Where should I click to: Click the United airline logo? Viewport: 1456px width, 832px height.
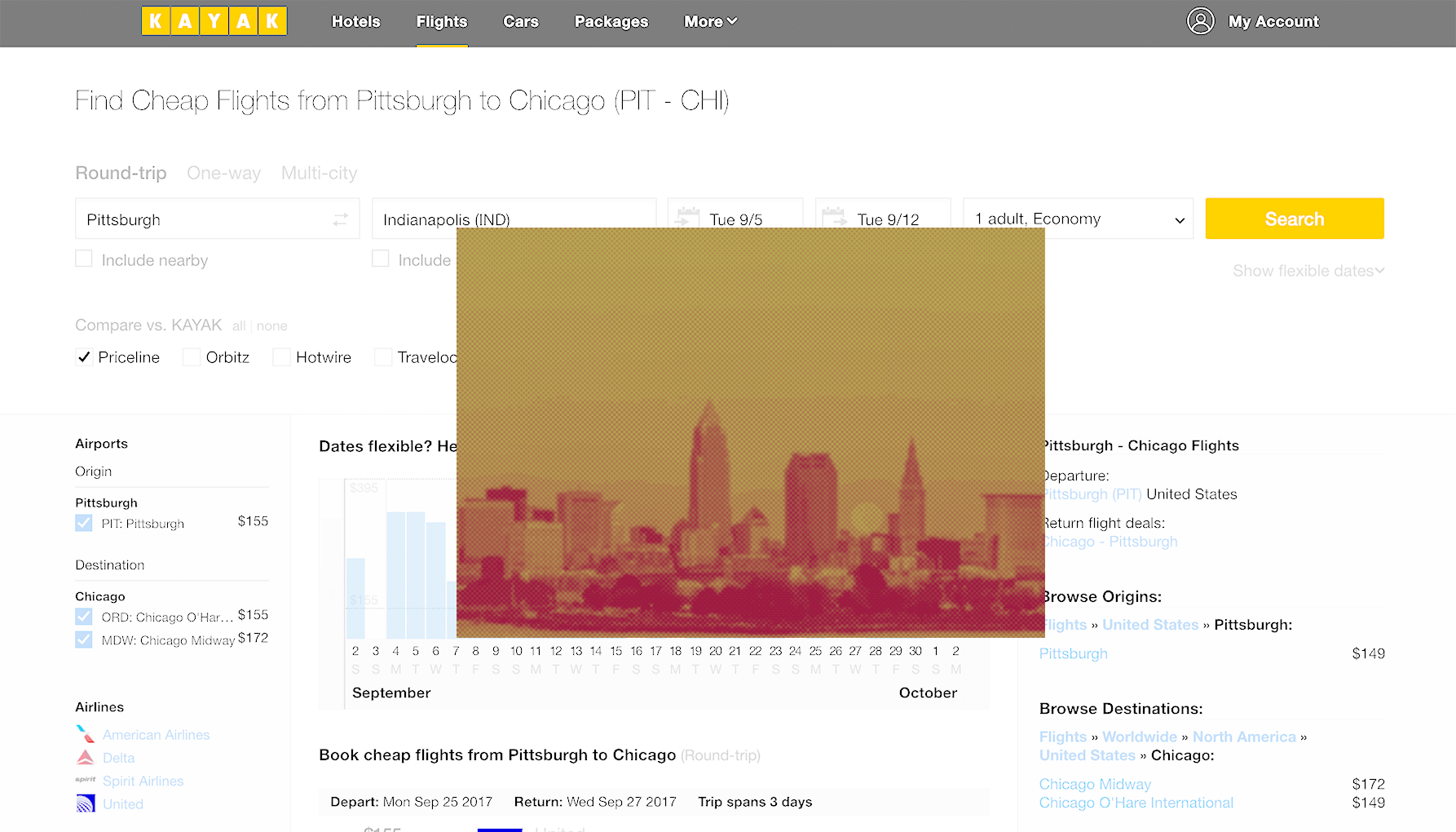pyautogui.click(x=85, y=803)
